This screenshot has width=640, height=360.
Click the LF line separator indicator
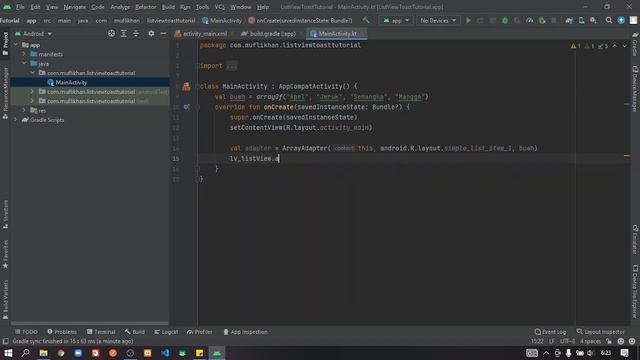click(x=551, y=341)
